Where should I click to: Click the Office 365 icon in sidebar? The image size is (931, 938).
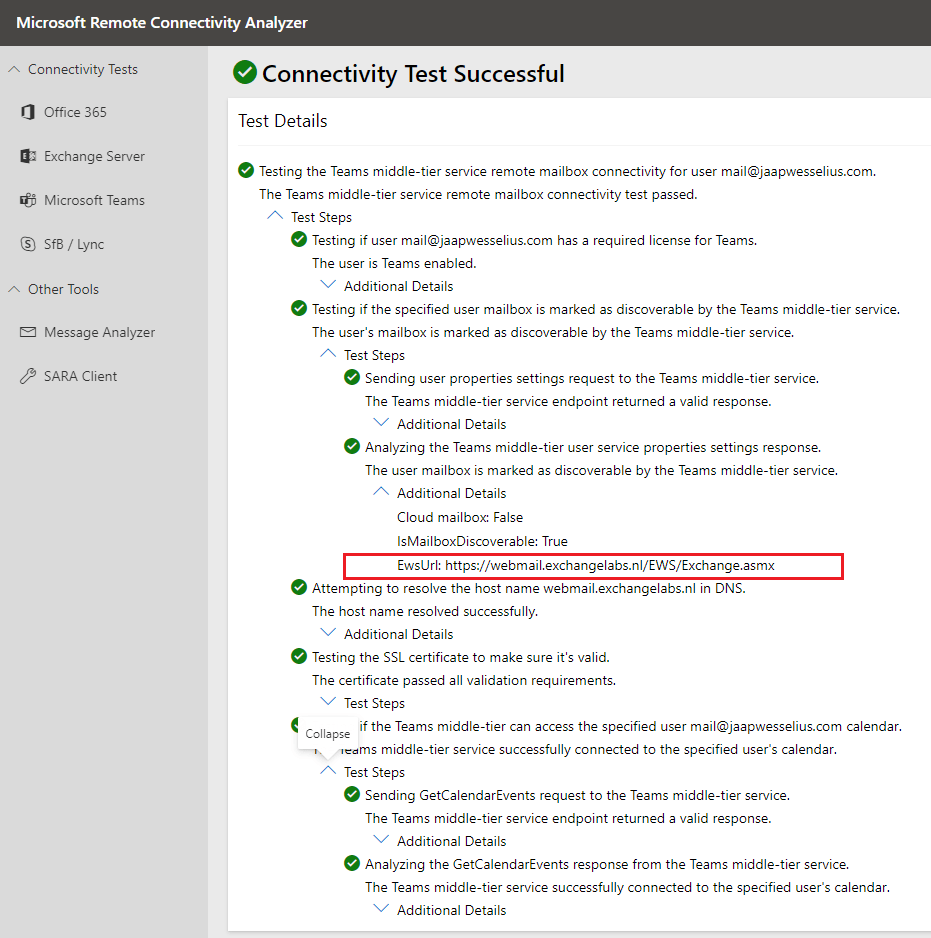pyautogui.click(x=28, y=112)
